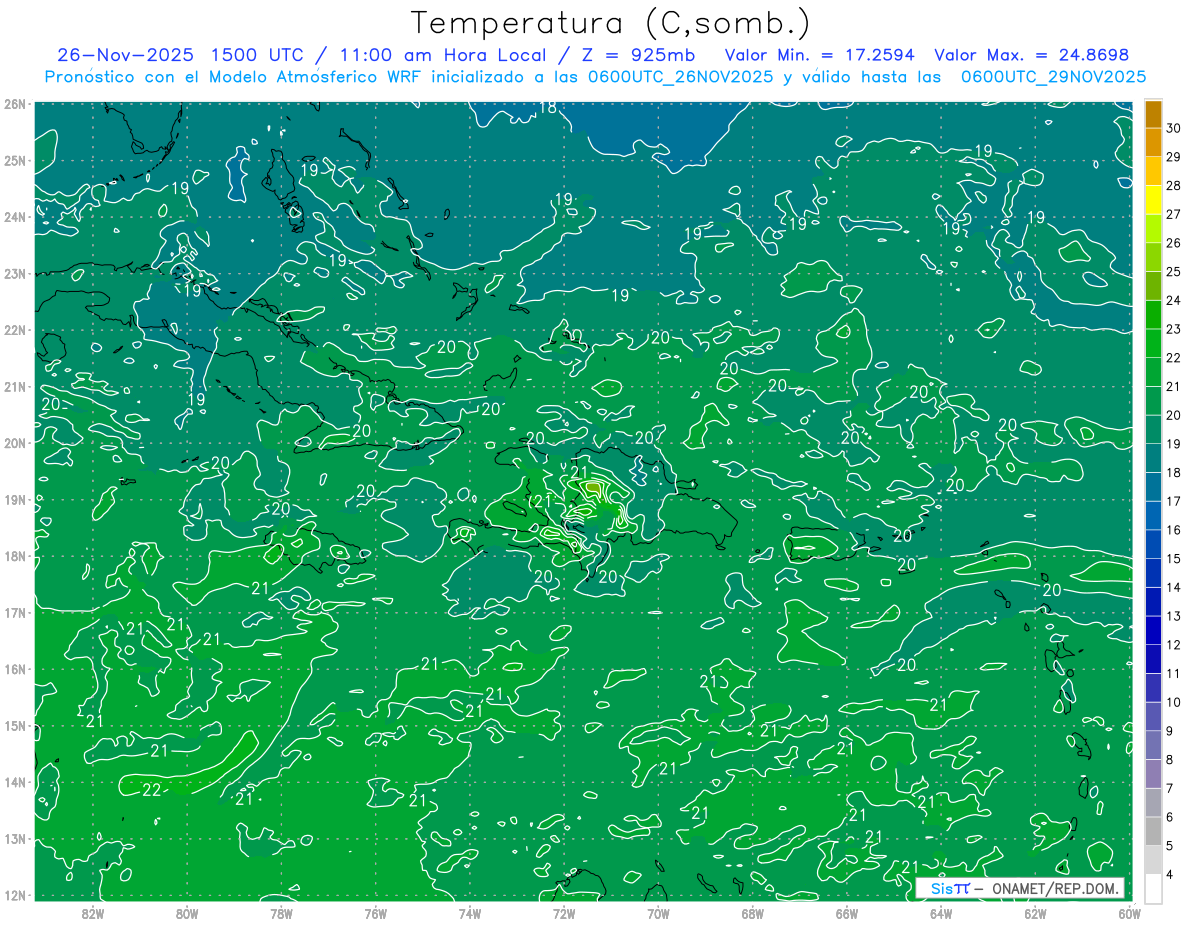
Task: Click the legend scale value 21
Action: (x=1174, y=386)
